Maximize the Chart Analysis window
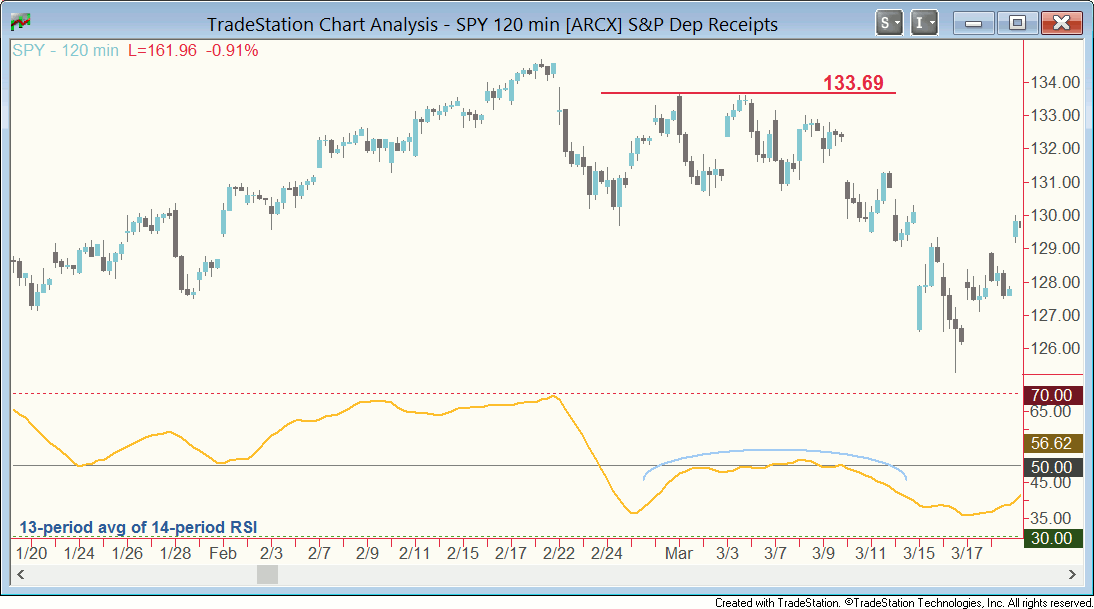 click(x=1017, y=22)
